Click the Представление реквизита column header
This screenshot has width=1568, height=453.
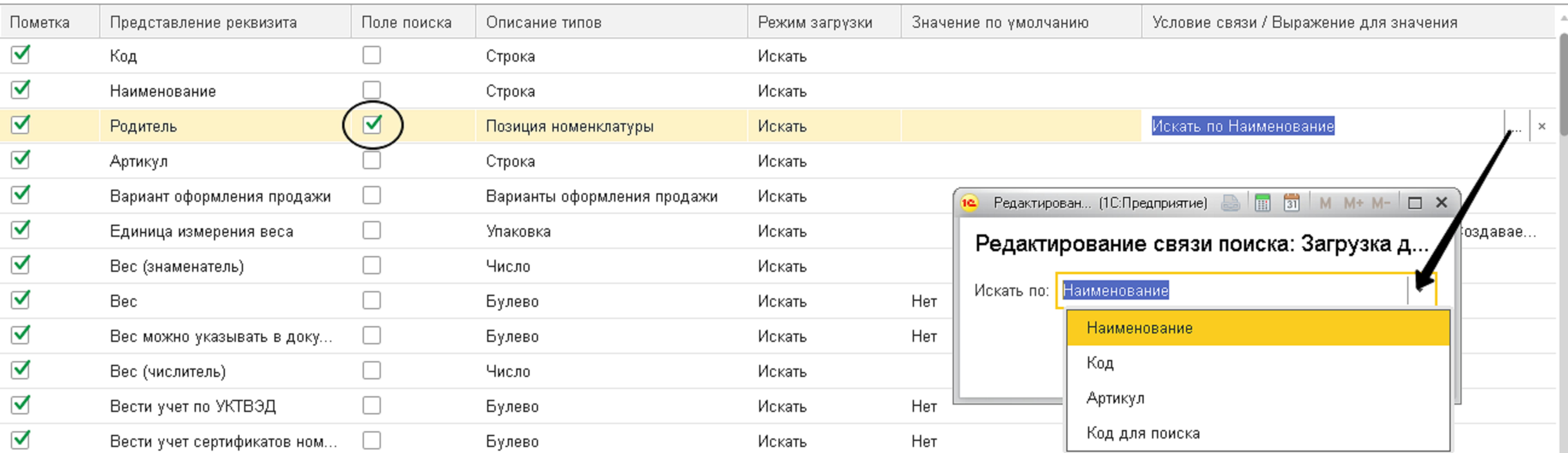coord(225,22)
